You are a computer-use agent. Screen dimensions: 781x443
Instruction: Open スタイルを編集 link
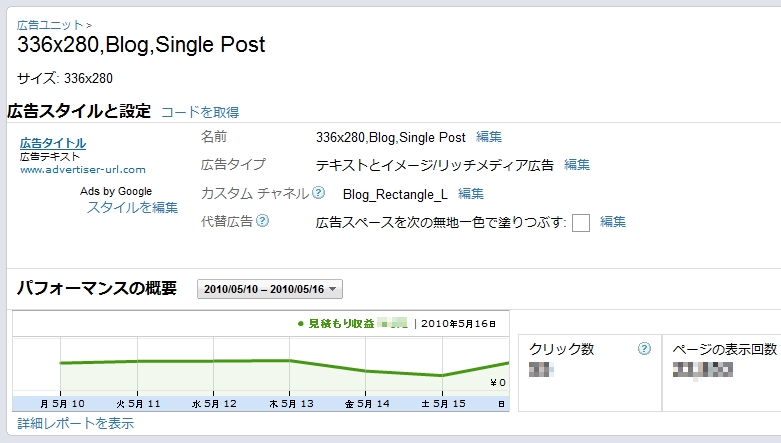132,207
